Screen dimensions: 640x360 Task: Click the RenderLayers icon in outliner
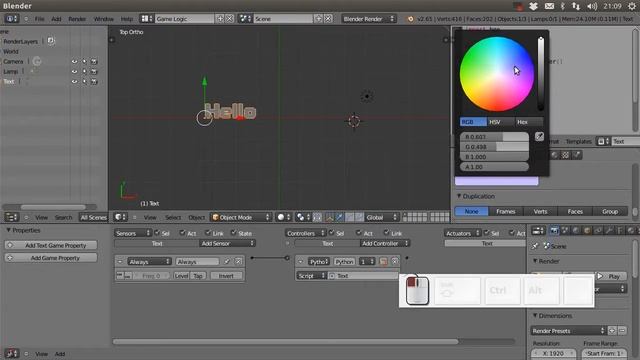(51, 41)
